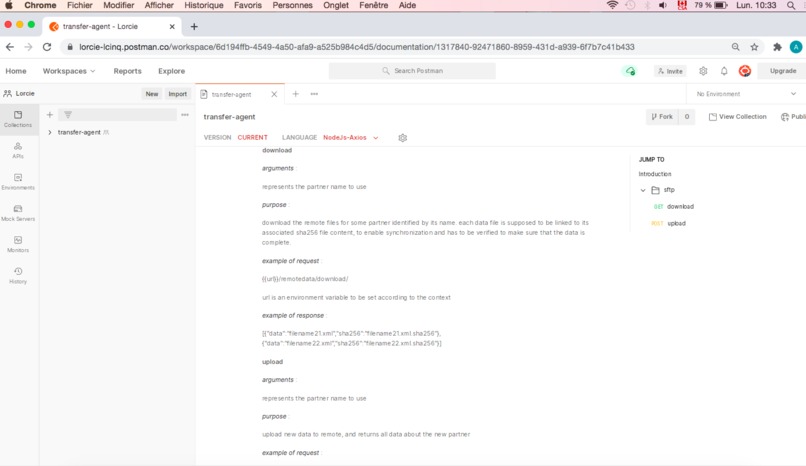This screenshot has width=806, height=466.
Task: Open the History sidebar panel
Action: tap(18, 275)
